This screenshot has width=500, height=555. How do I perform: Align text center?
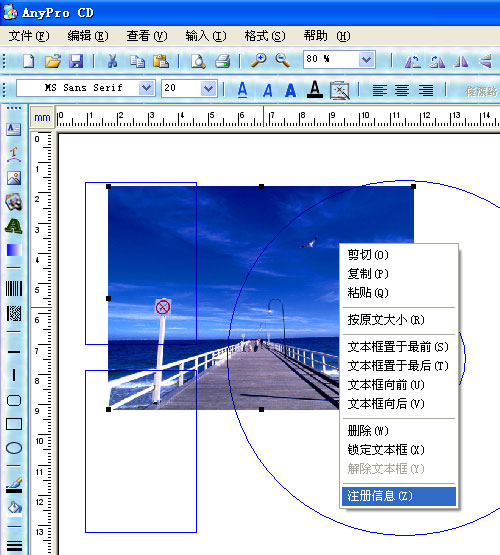(402, 90)
